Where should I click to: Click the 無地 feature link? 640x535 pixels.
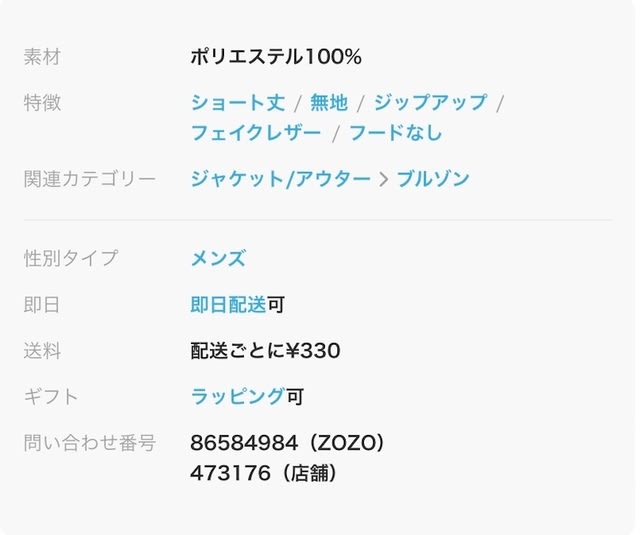(329, 103)
